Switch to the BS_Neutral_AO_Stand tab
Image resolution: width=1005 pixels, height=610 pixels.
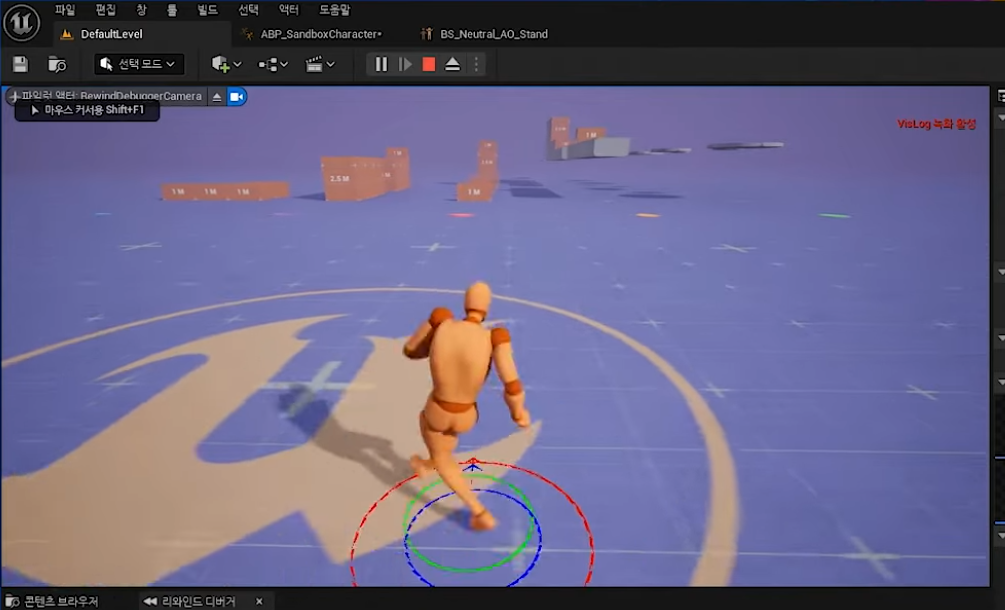tap(494, 34)
